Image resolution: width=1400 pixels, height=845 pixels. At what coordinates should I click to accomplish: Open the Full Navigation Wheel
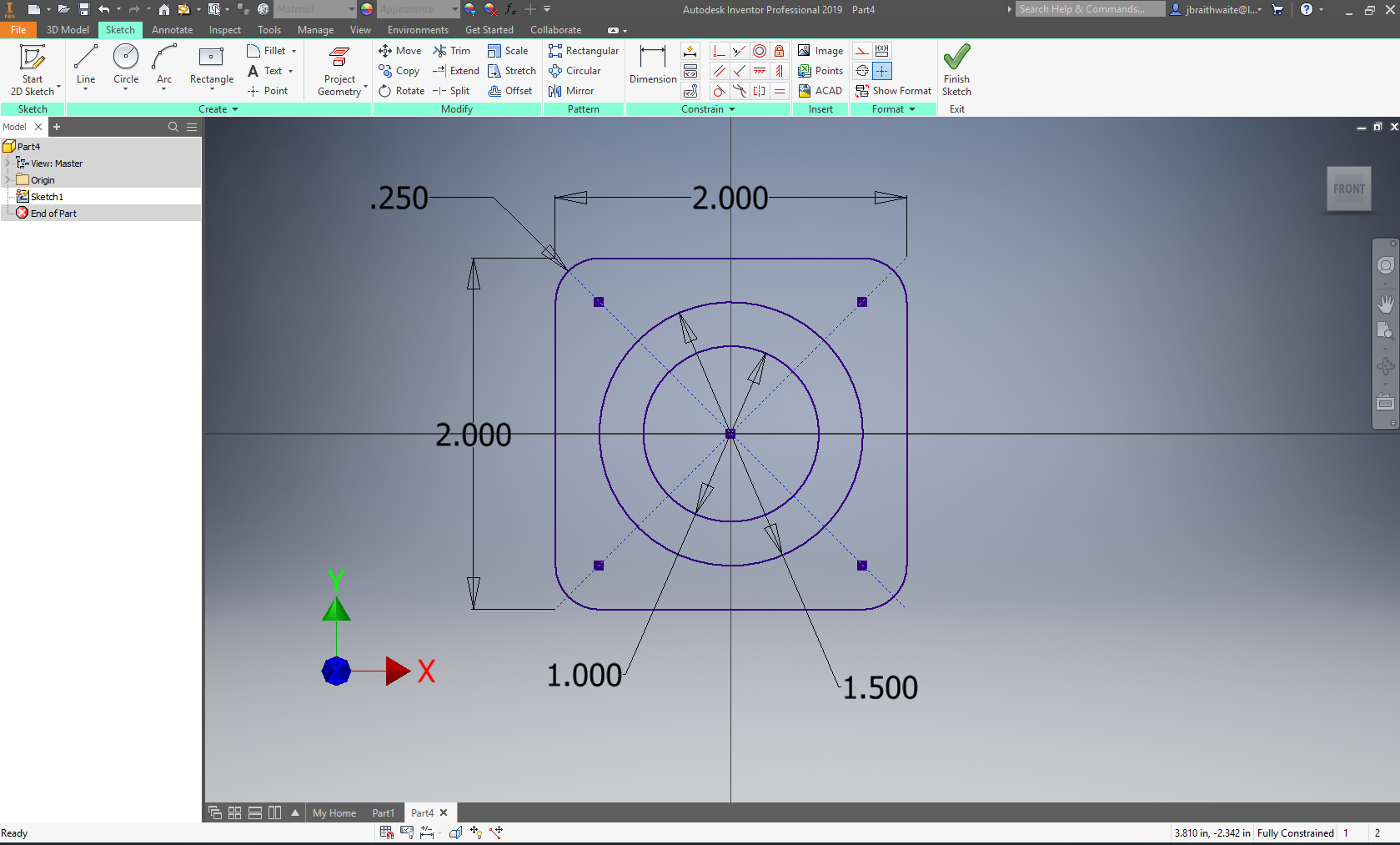click(x=1385, y=265)
